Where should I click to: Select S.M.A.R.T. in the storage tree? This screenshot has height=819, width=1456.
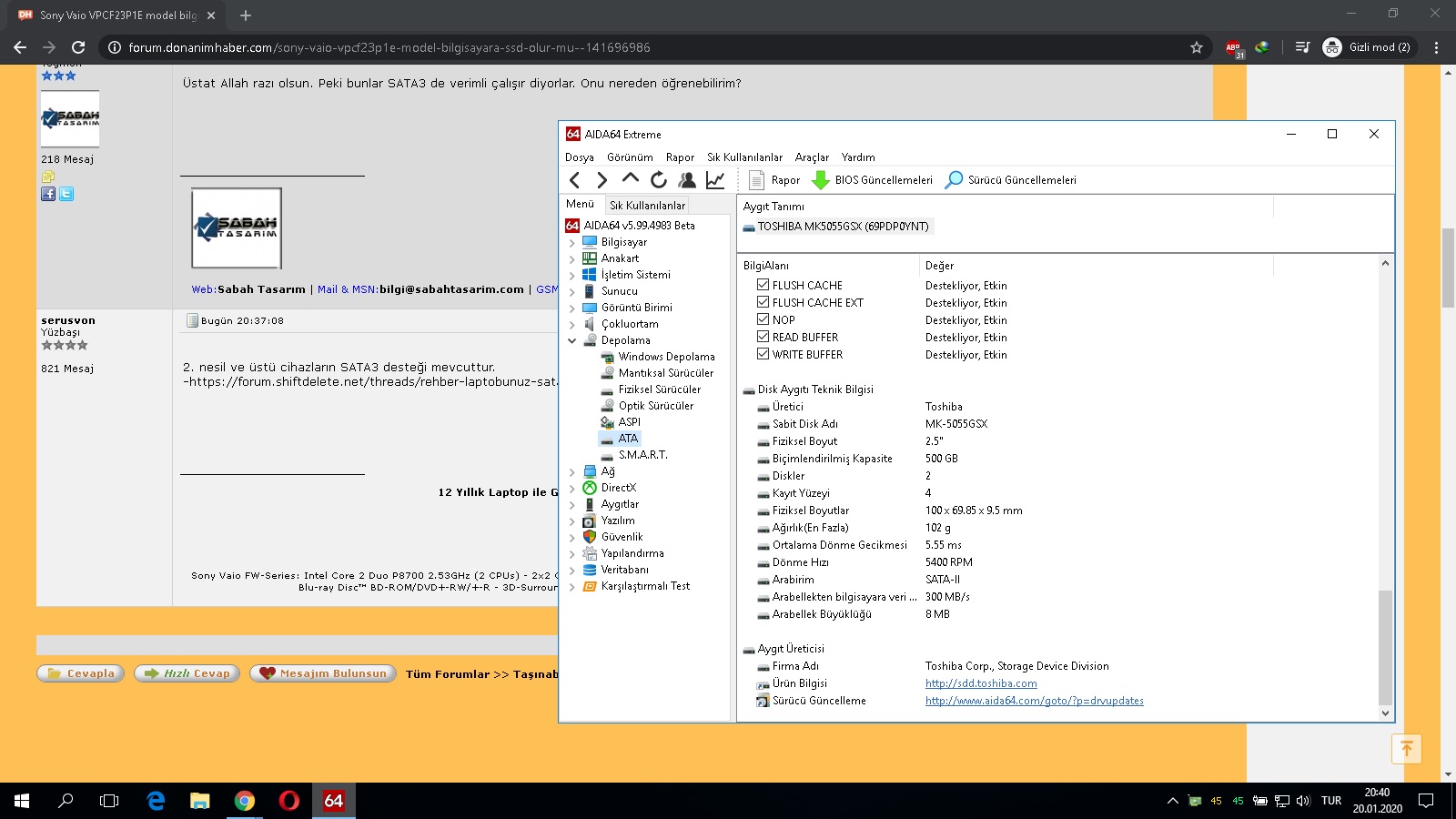(642, 455)
